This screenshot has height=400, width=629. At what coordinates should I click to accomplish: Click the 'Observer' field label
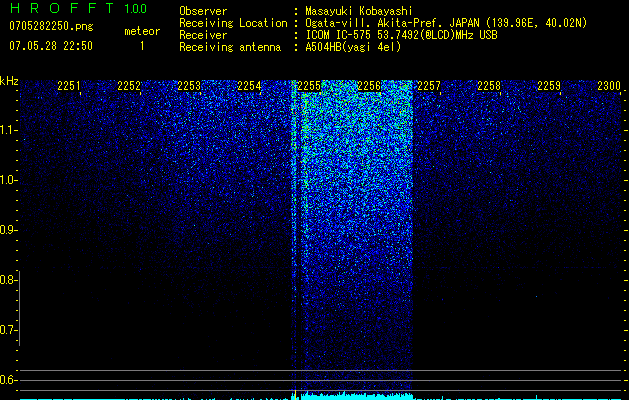pos(203,11)
